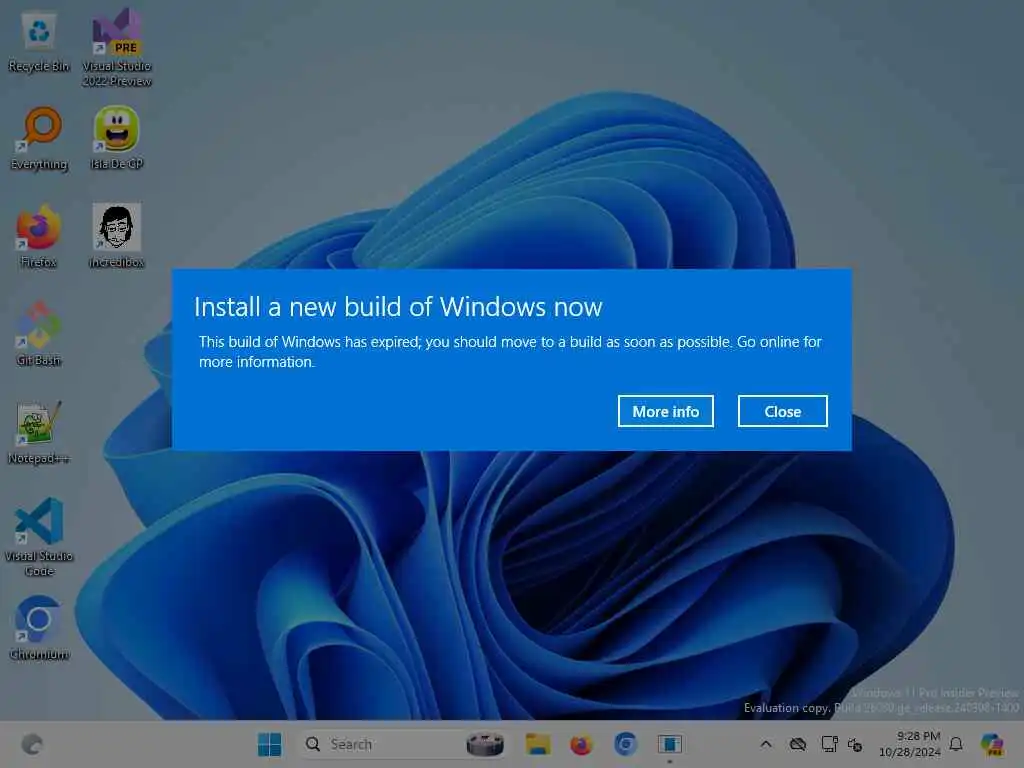
Task: Select Visual Studio 2022 Preview shortcut
Action: tap(117, 47)
